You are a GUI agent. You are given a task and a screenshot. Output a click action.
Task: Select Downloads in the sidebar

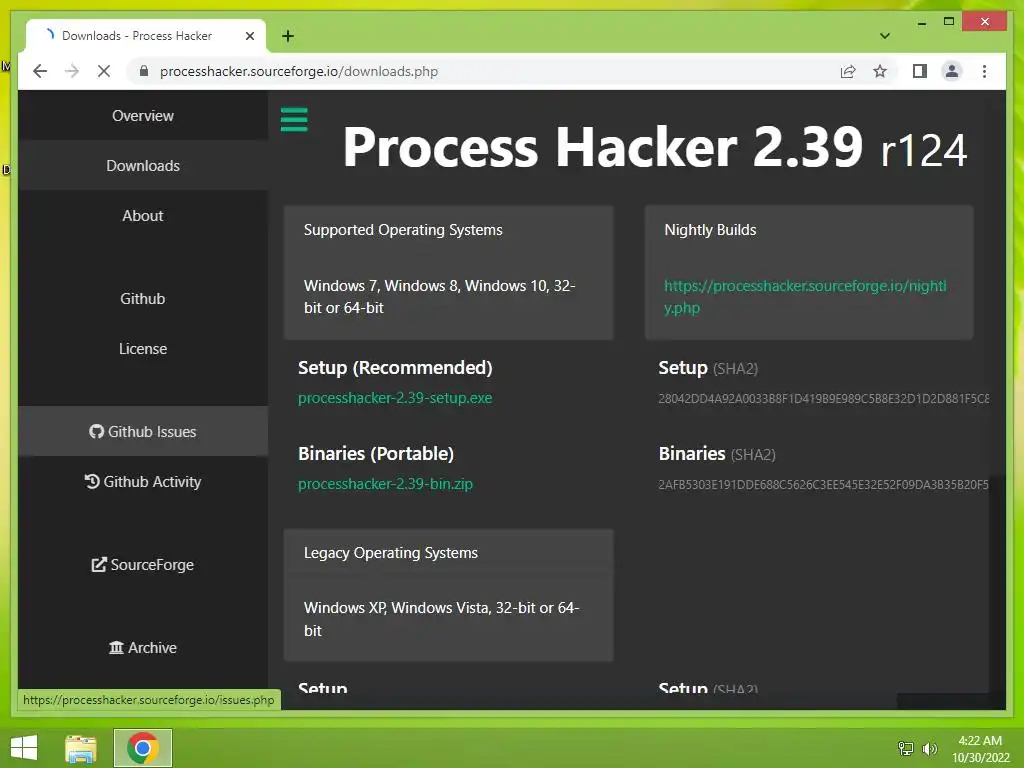[x=143, y=166]
